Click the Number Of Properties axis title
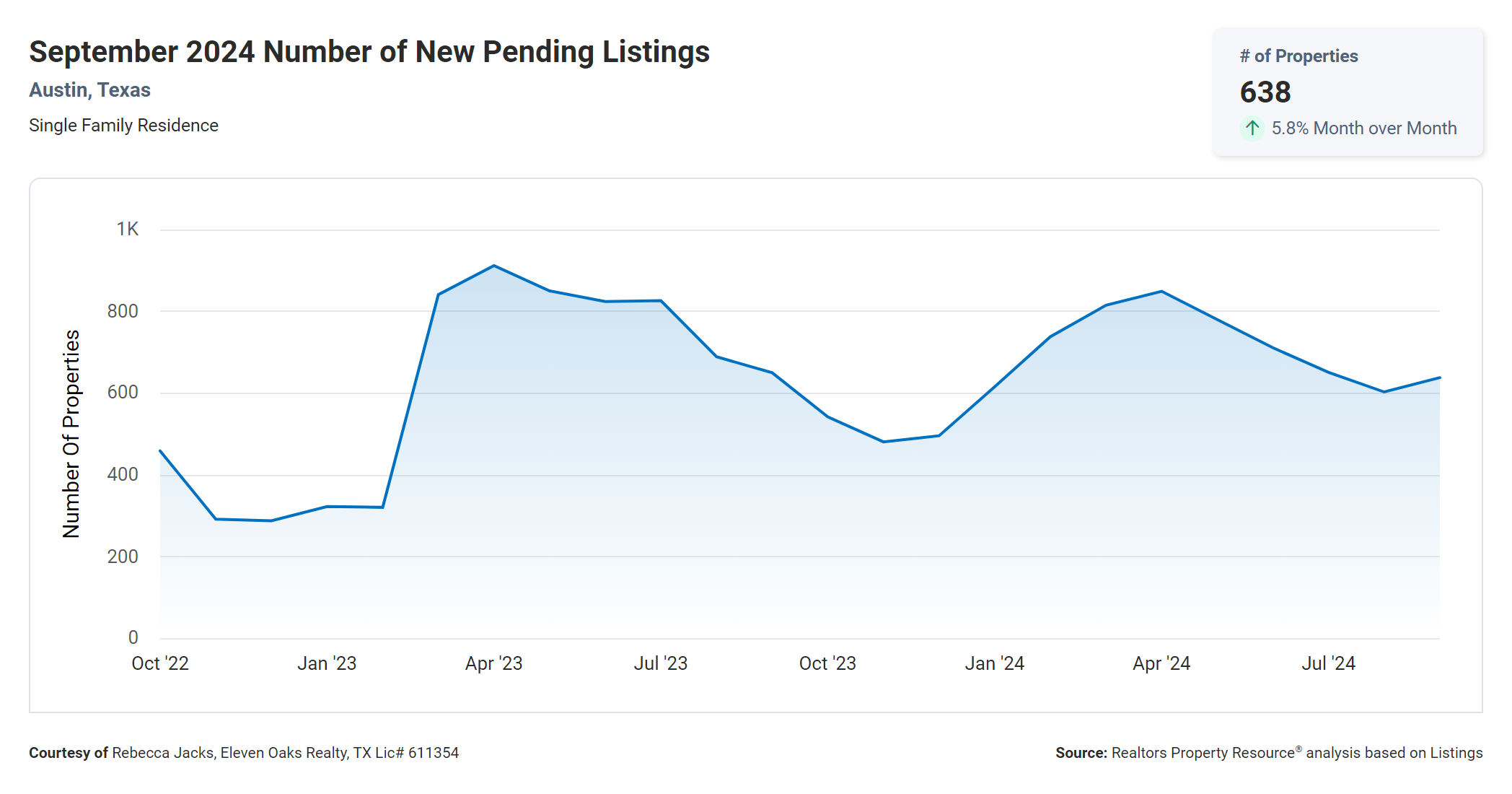 [x=71, y=434]
